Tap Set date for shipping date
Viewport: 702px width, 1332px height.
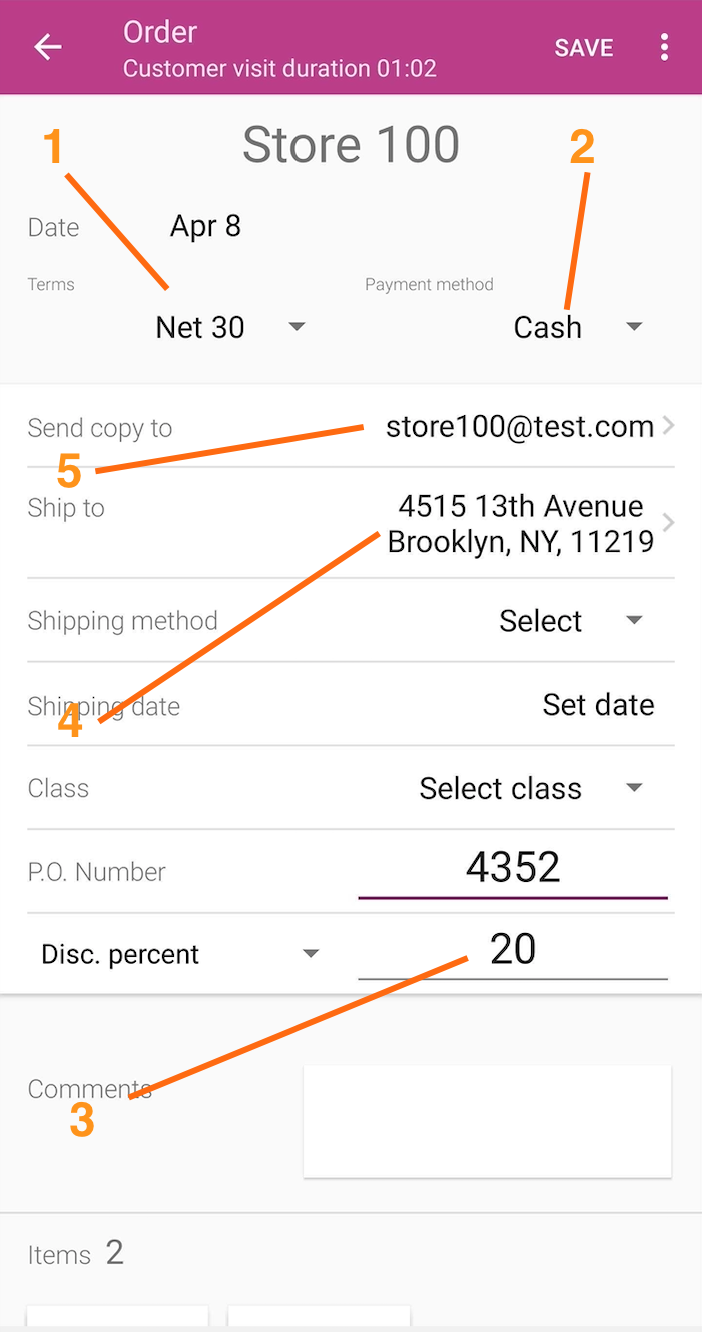point(598,705)
